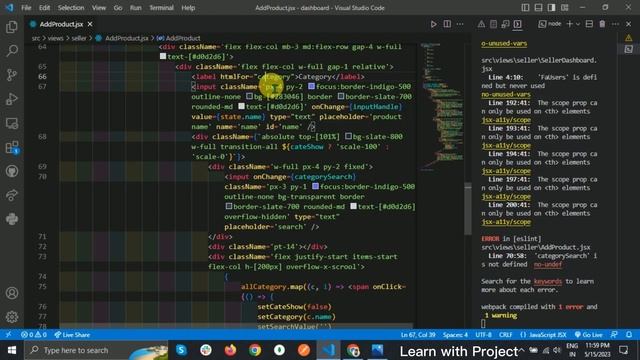Click the d0d2d6 swatch below line 64
Image resolution: width=640 pixels, height=360 pixels.
[x=163, y=56]
